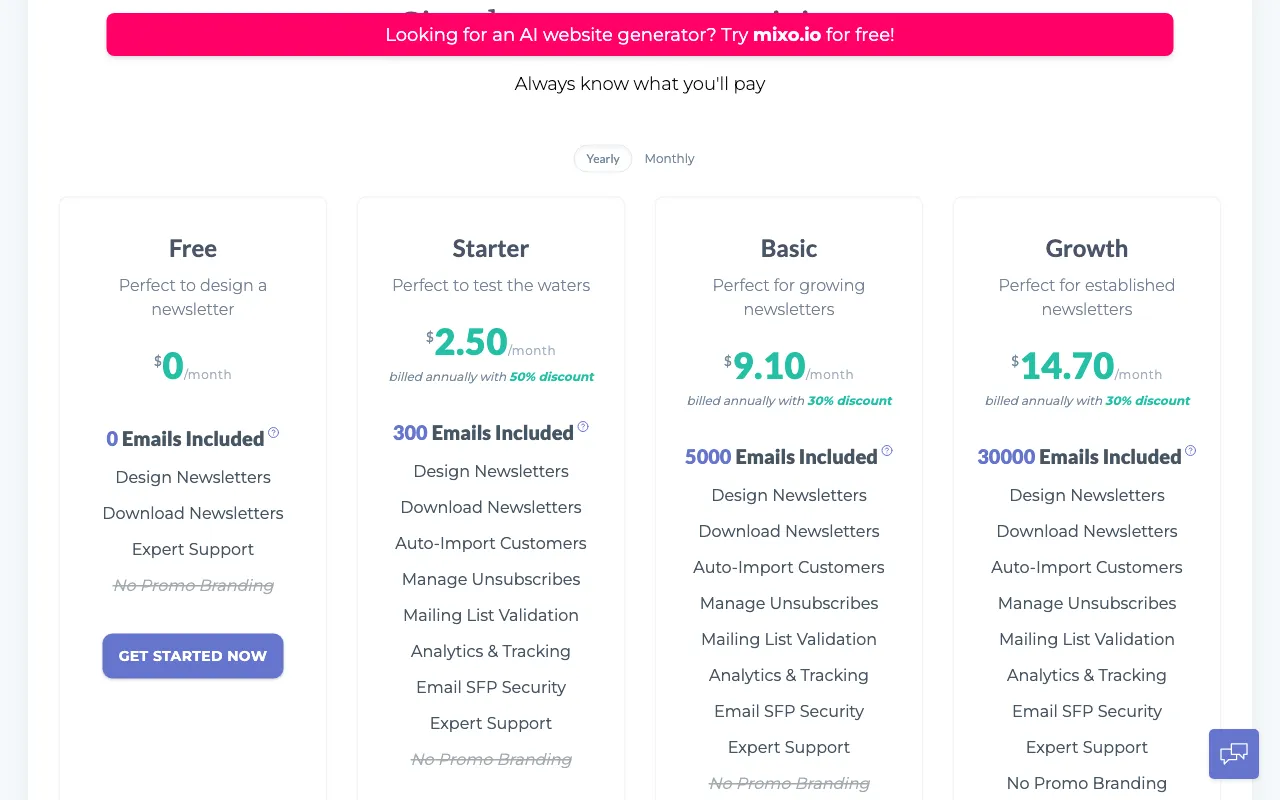Click 'Design Newsletters' in Basic plan

click(x=789, y=495)
